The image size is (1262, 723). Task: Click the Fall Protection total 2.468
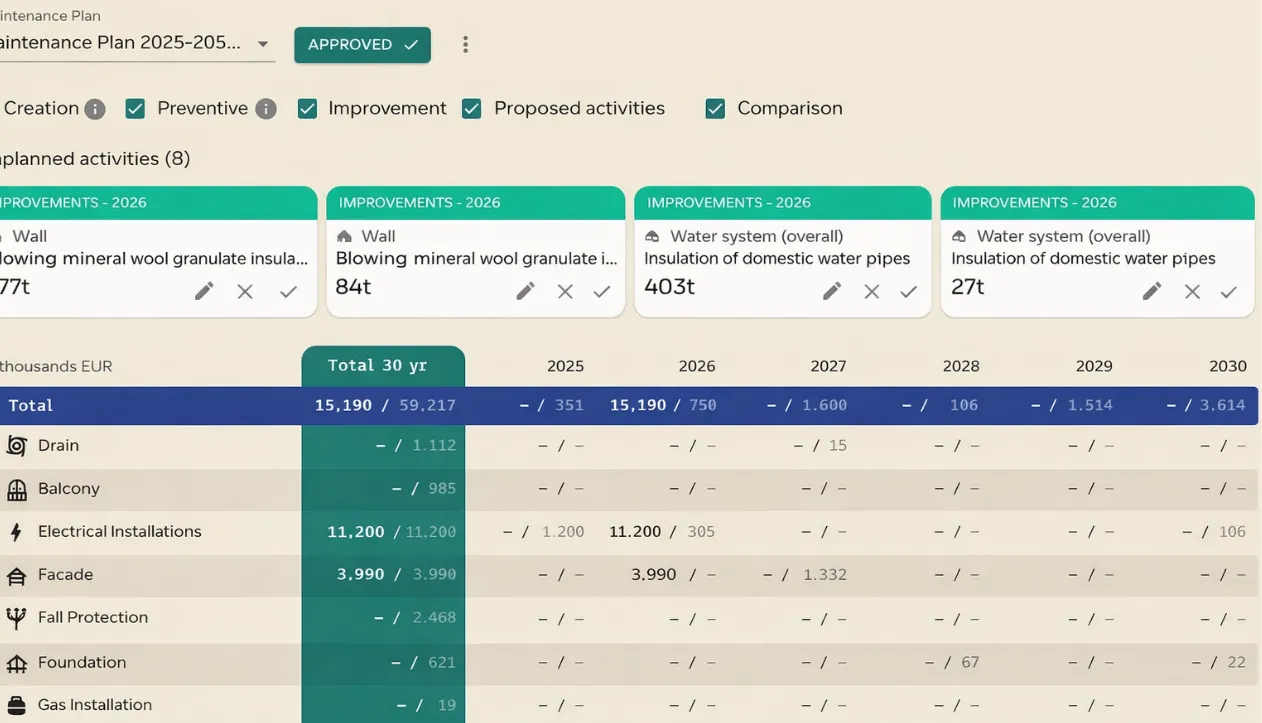[434, 618]
